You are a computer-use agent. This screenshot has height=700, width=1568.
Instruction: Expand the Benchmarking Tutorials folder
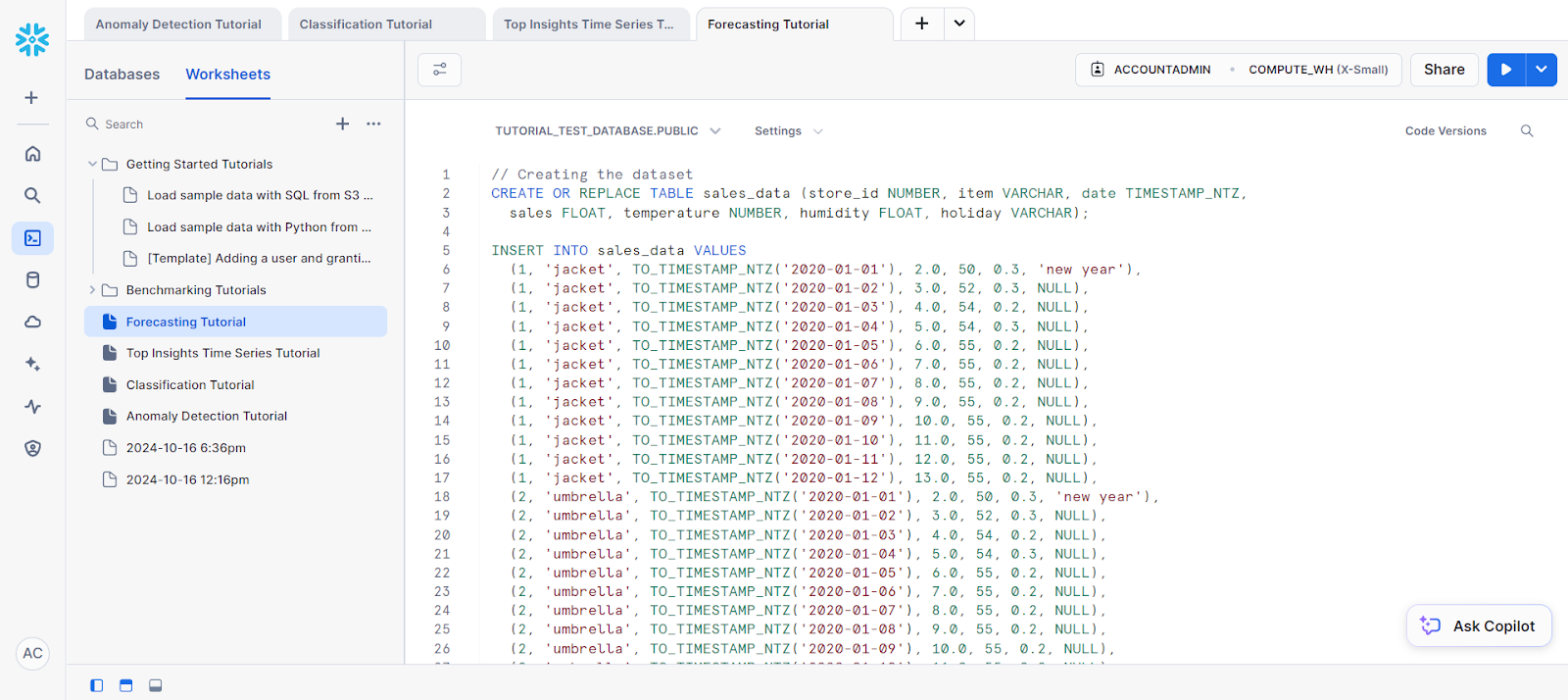click(x=92, y=290)
